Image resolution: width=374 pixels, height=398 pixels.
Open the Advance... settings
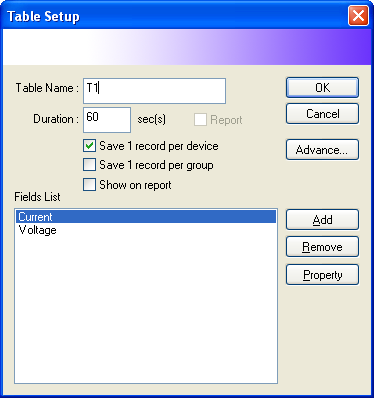(322, 150)
